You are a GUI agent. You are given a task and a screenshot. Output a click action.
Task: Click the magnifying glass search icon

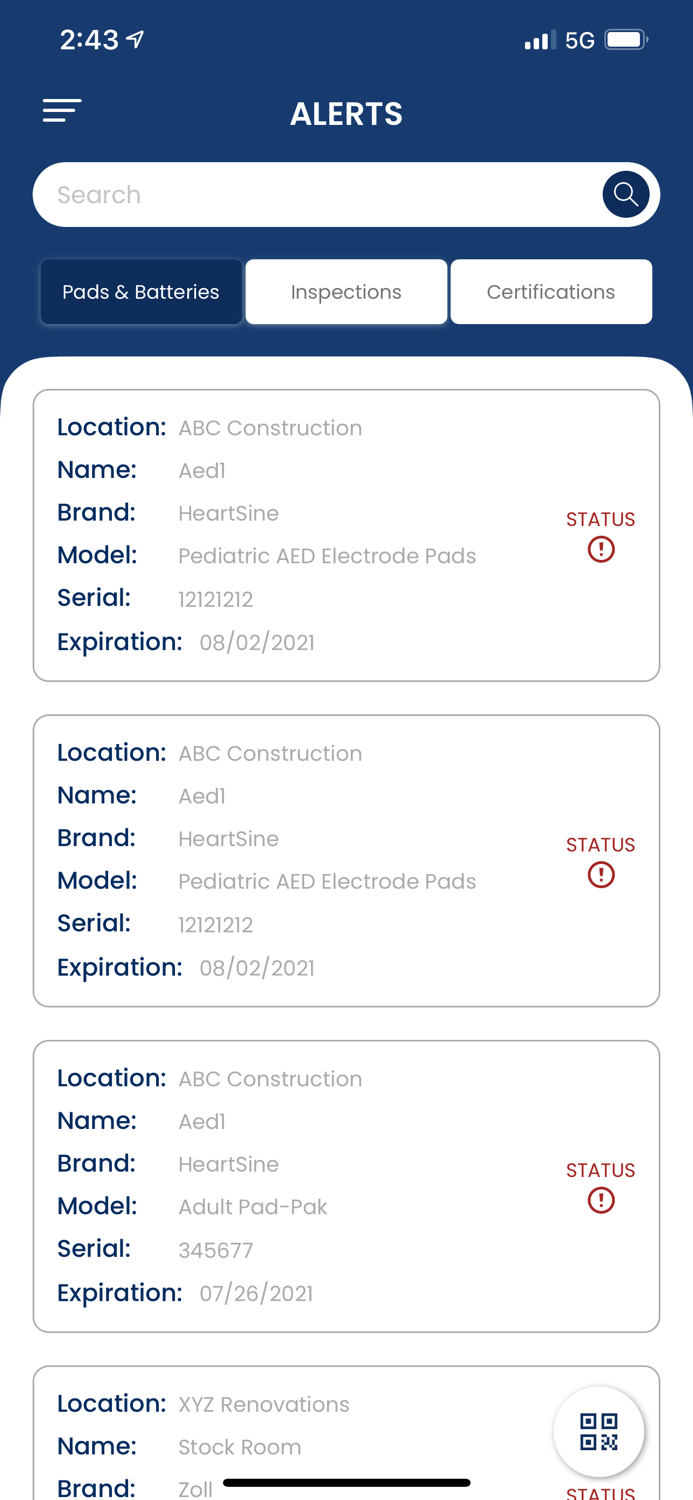pos(625,194)
